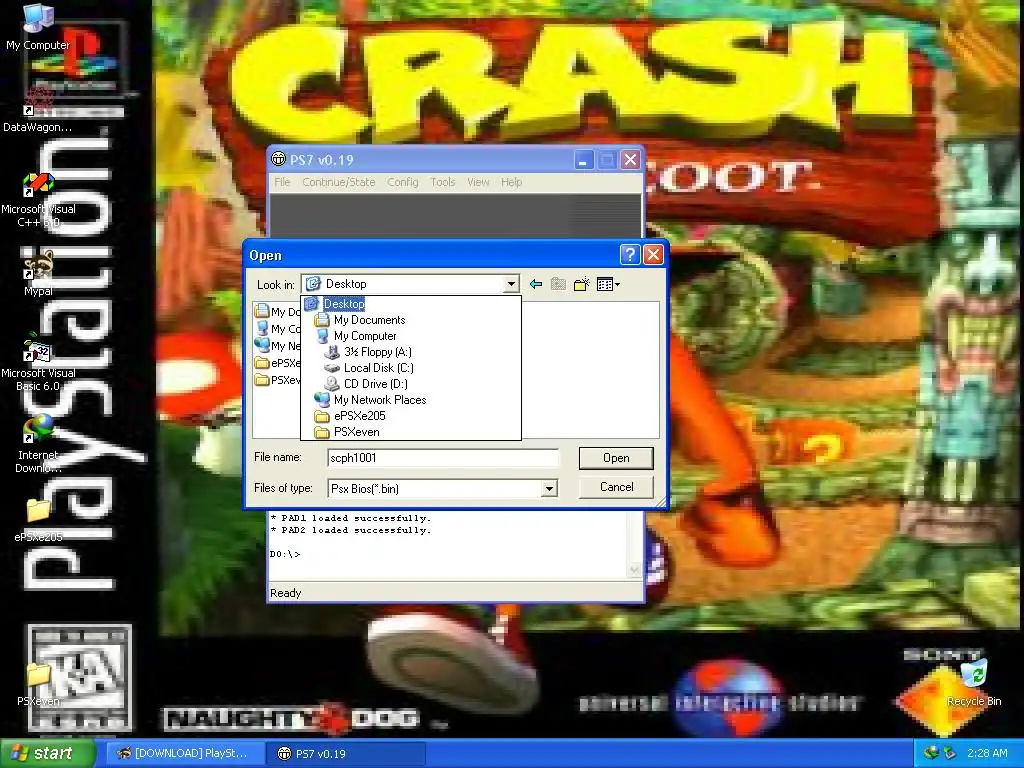Open the Help menu in PS7

click(x=511, y=182)
